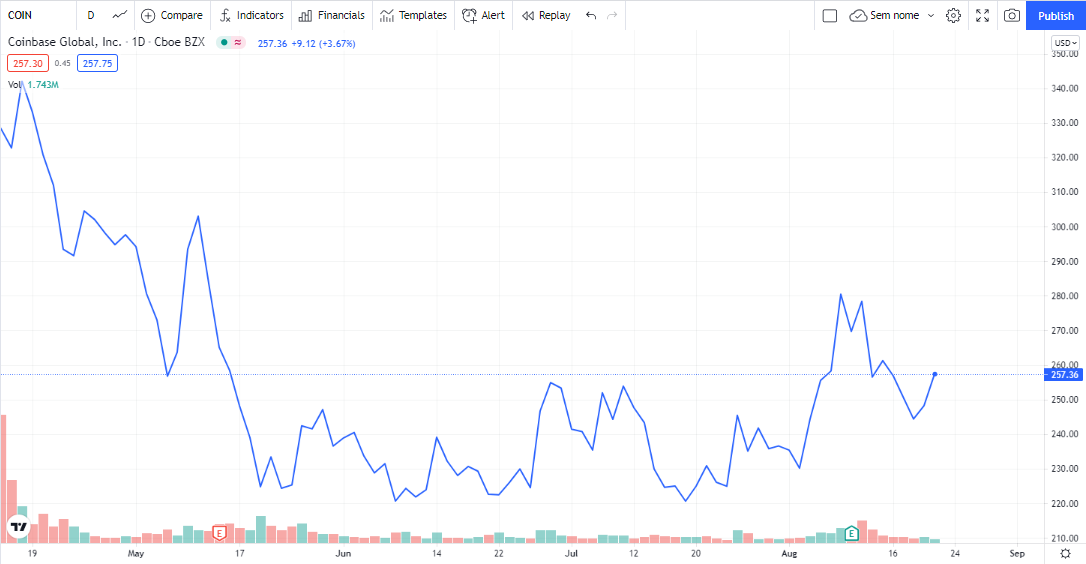The height and width of the screenshot is (564, 1086).
Task: Enter fullscreen mode
Action: (x=982, y=15)
